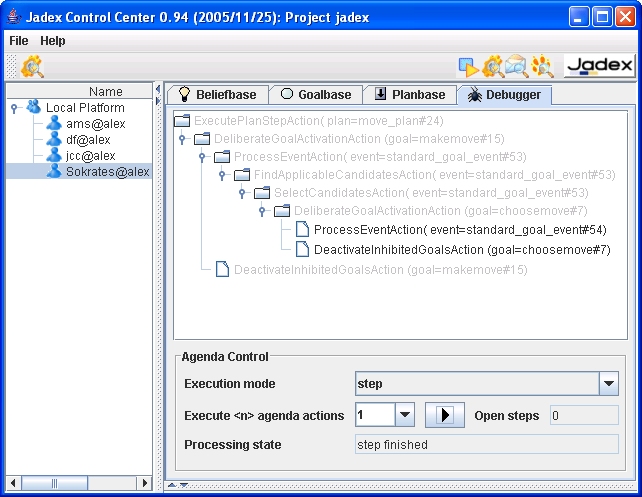
Task: Expand the left panel with the split-pane right arrow
Action: 158,101
